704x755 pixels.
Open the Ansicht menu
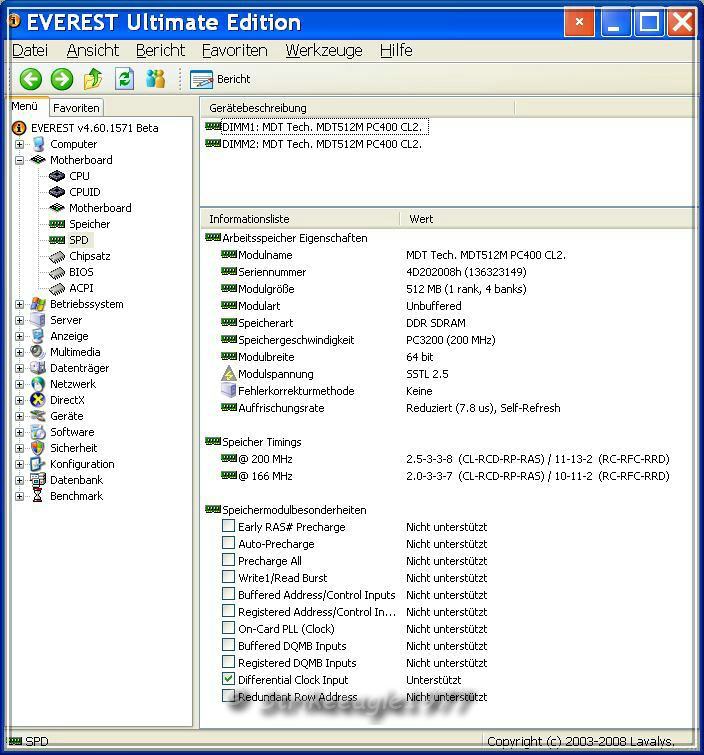(92, 50)
